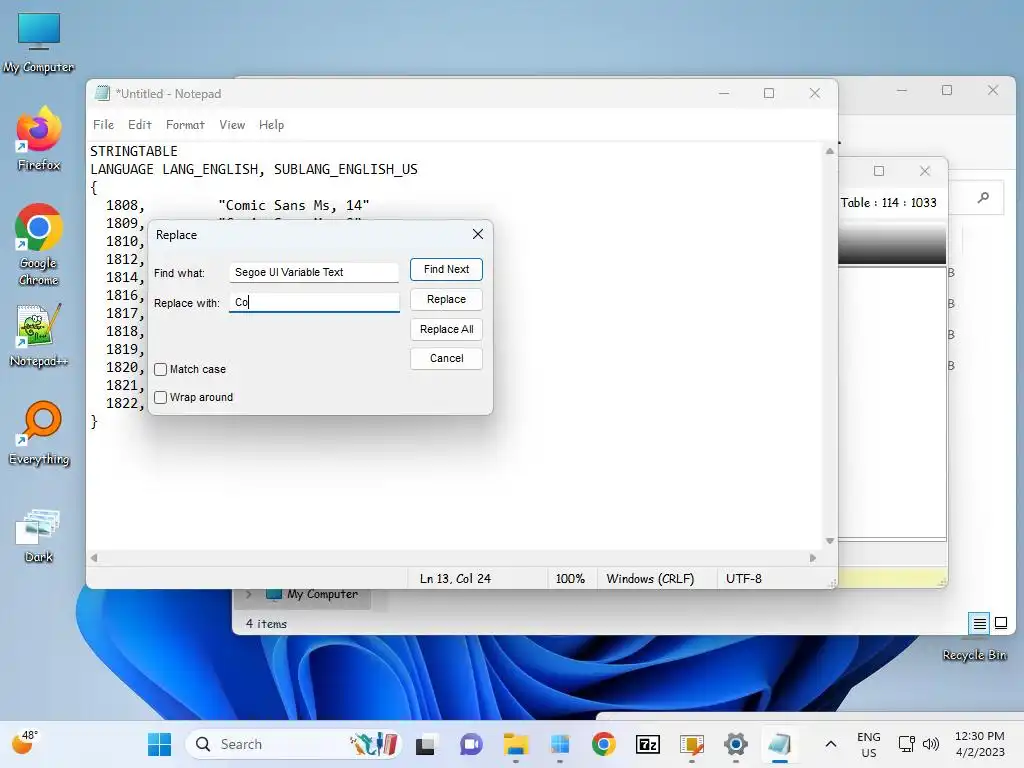Maximize the Resource Hacker inner window
This screenshot has height=768, width=1024.
pyautogui.click(x=879, y=170)
